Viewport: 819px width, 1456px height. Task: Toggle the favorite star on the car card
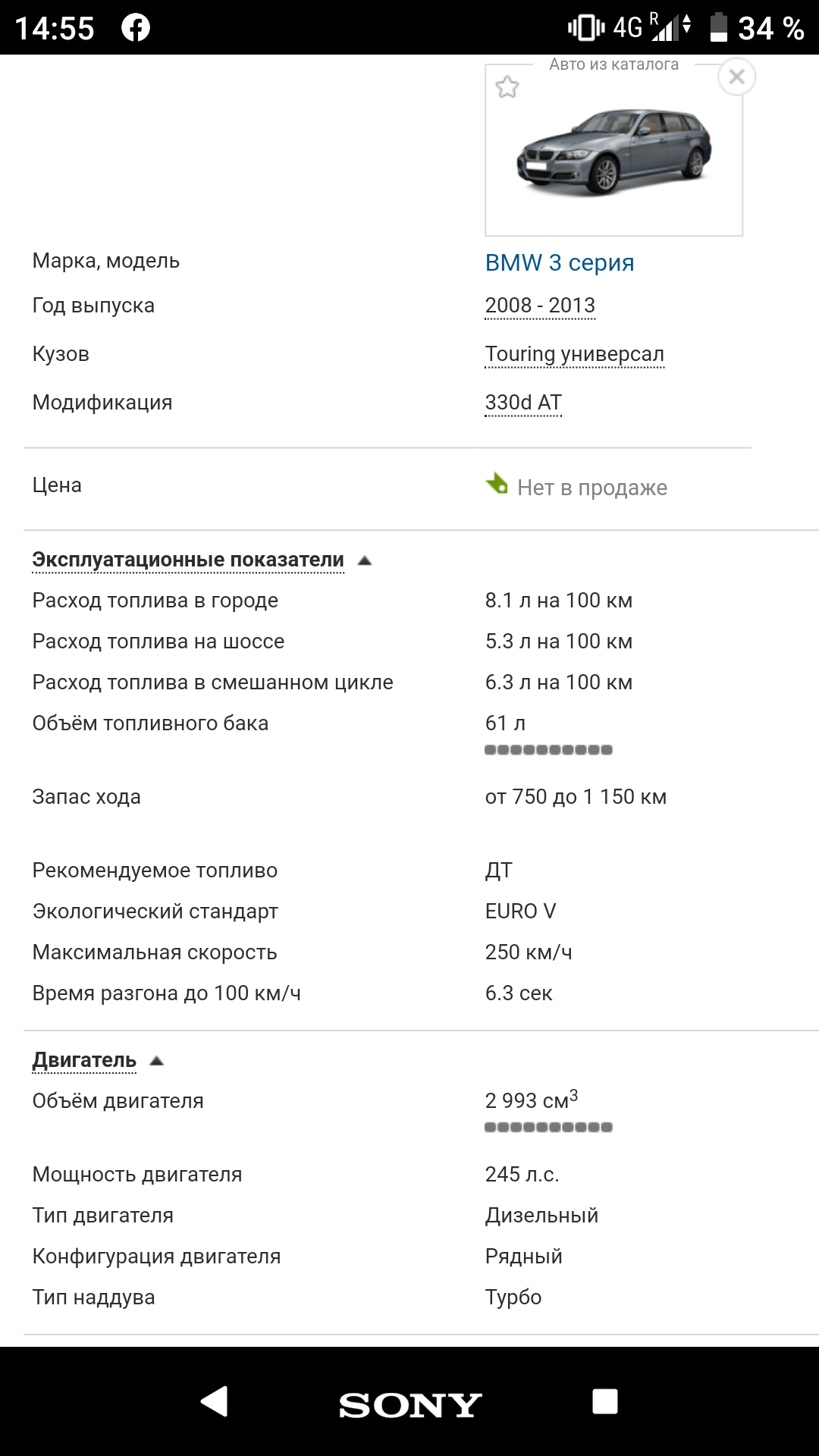click(x=507, y=87)
